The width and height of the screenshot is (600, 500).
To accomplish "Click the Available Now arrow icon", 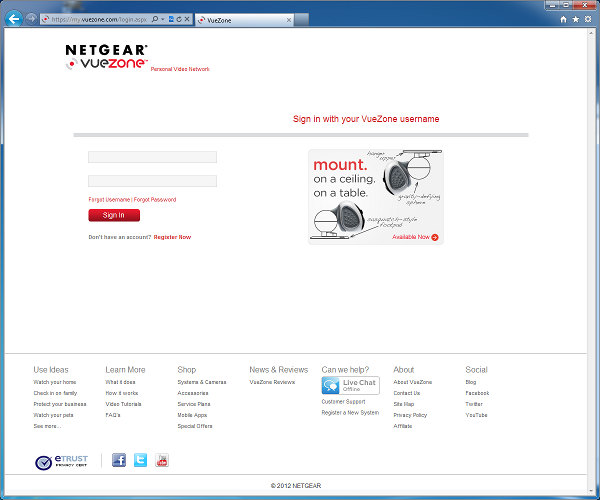I will [435, 237].
